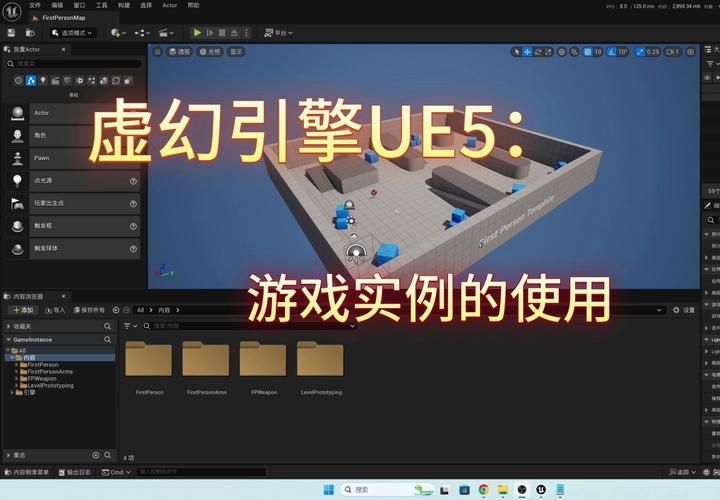Toggle the world/local coordinate system globe

pos(562,52)
